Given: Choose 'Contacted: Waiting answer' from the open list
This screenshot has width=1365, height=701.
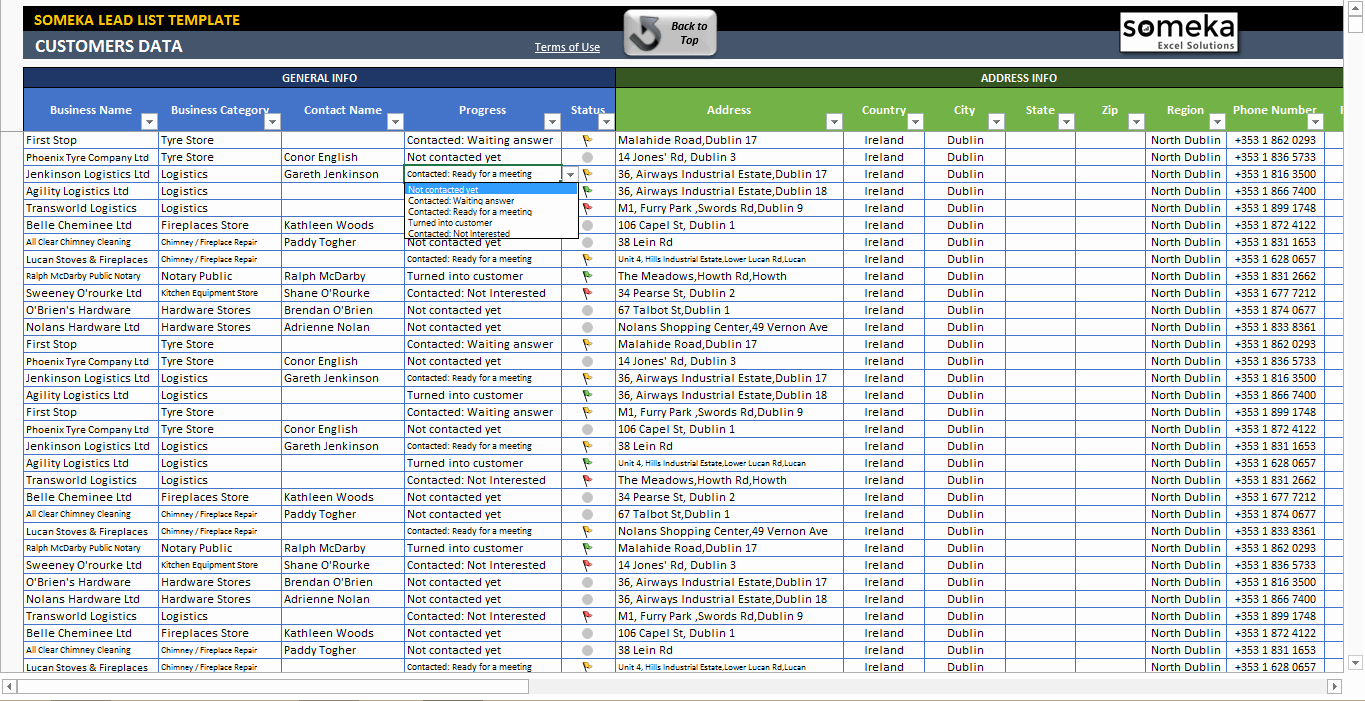Looking at the screenshot, I should [x=491, y=201].
